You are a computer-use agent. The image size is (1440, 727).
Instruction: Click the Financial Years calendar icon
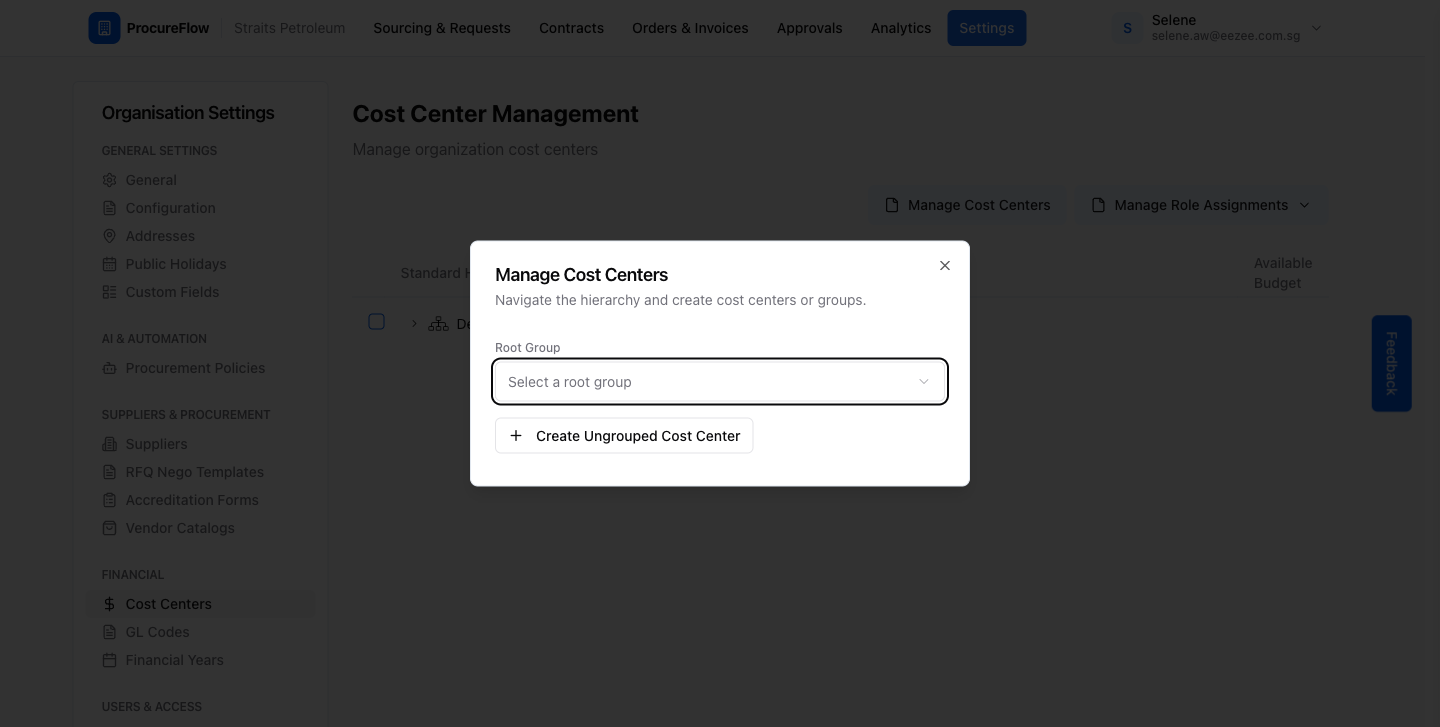click(x=110, y=660)
